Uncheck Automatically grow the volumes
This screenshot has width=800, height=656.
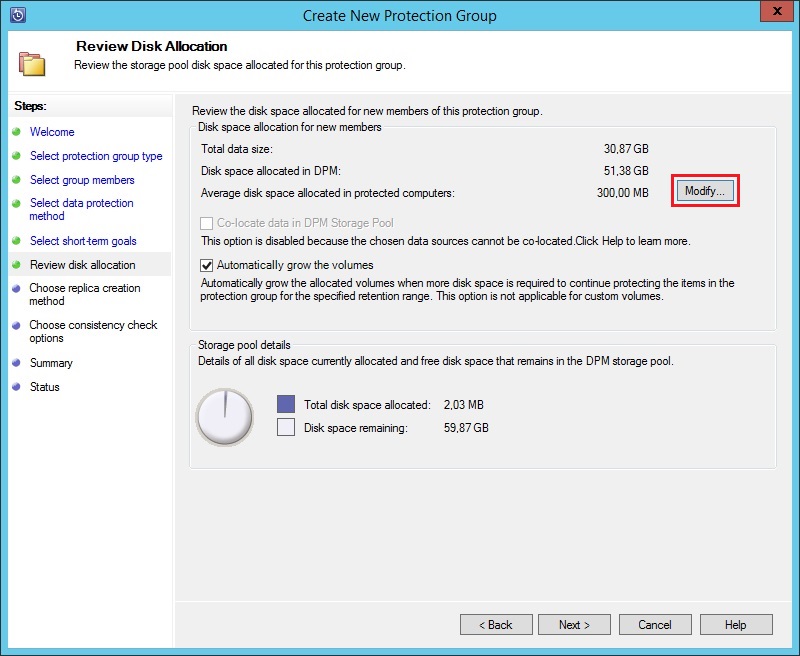tap(207, 265)
